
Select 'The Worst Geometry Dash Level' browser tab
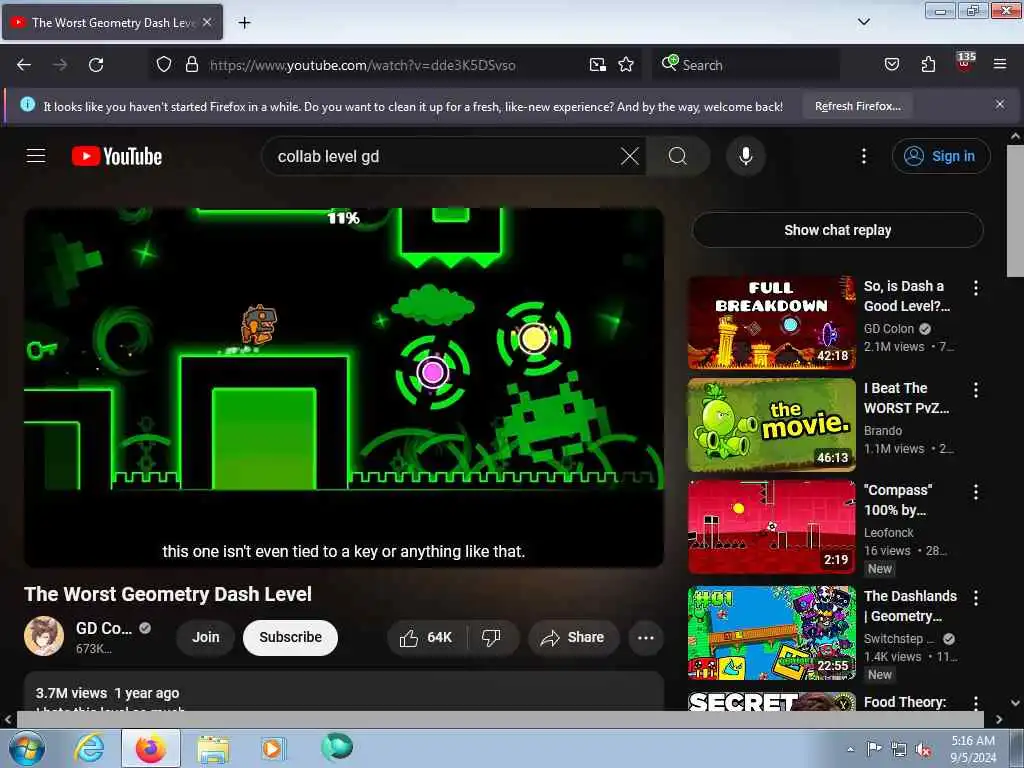[x=112, y=22]
